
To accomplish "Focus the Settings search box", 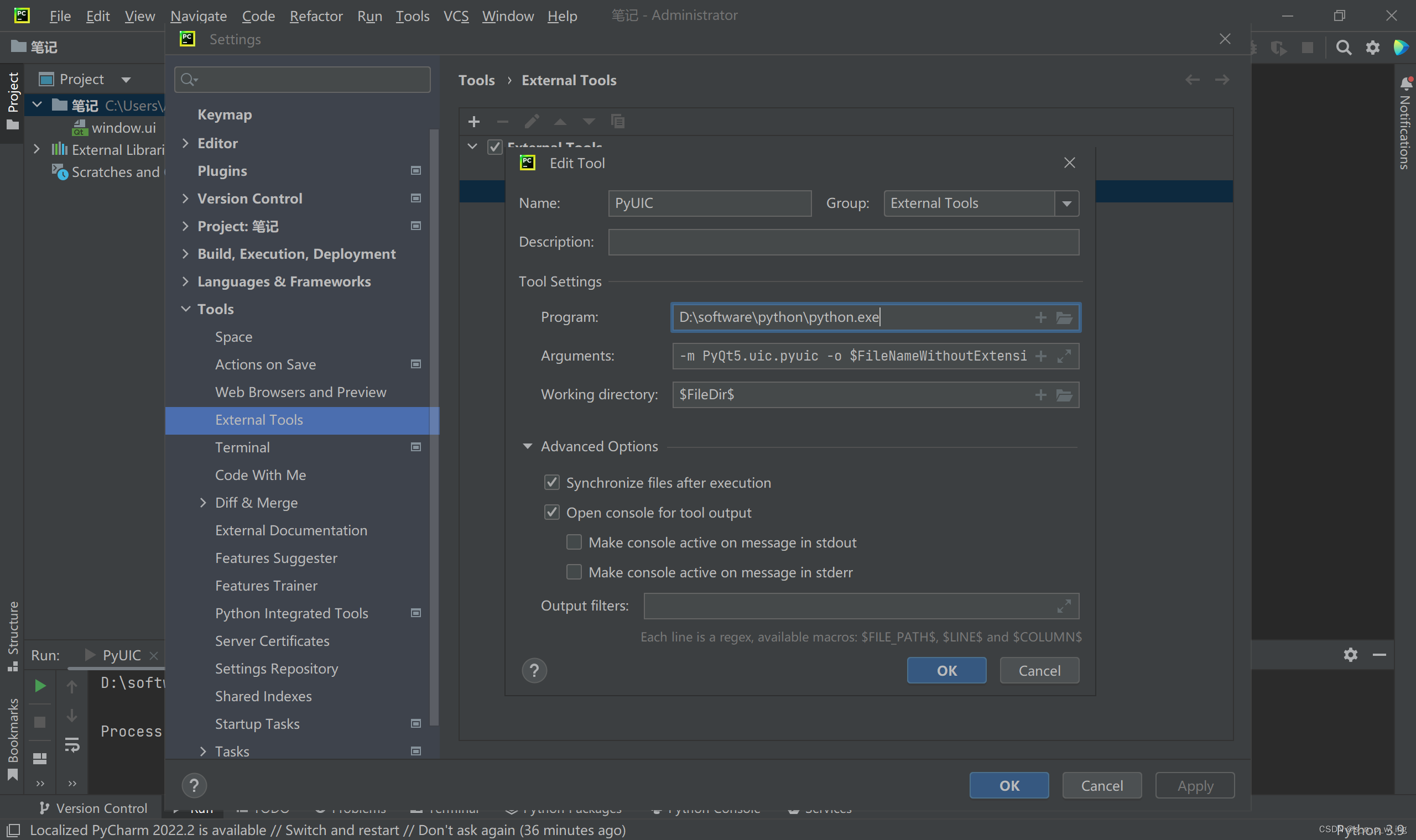I will coord(303,80).
